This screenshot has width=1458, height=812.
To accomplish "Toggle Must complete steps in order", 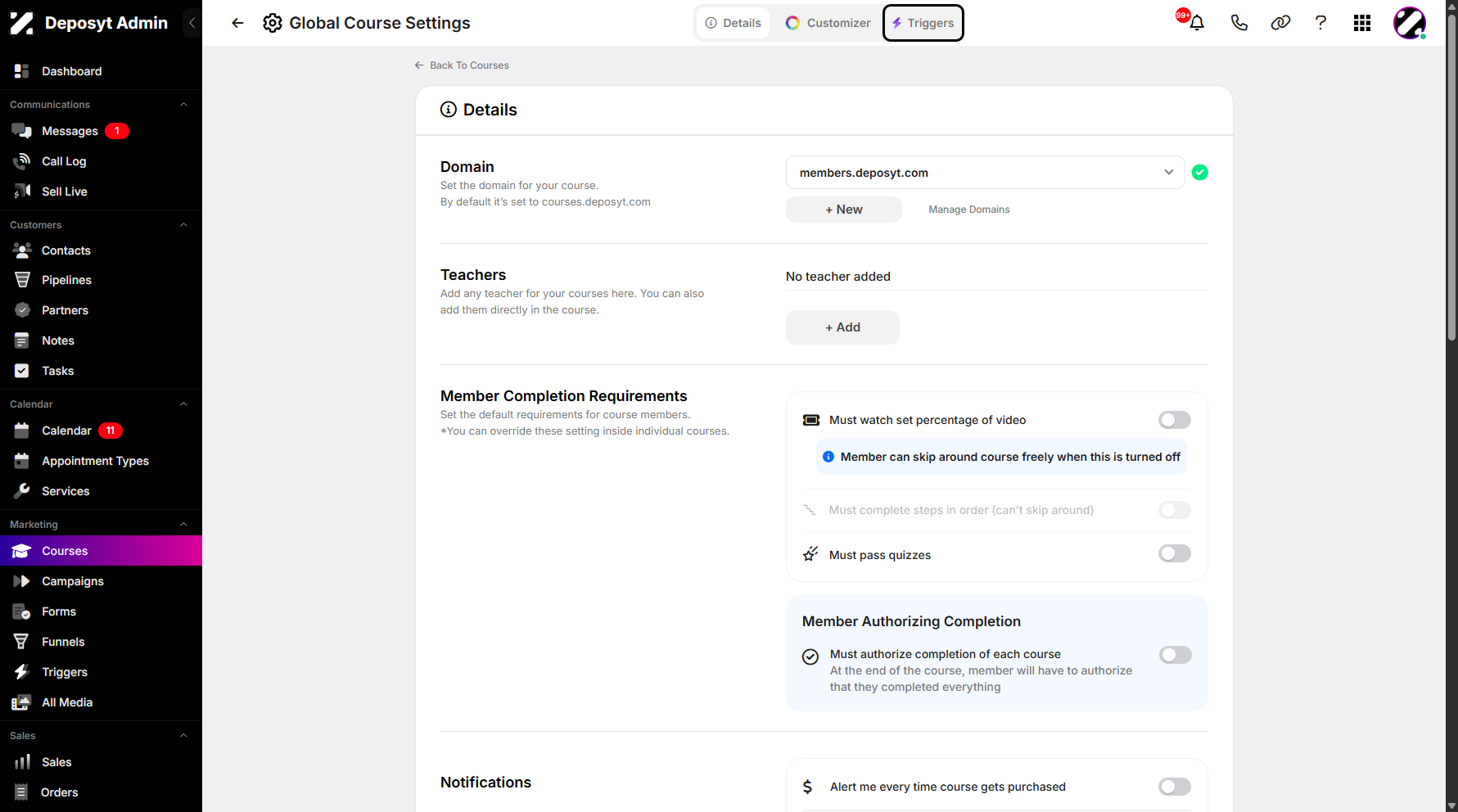I will tap(1174, 510).
